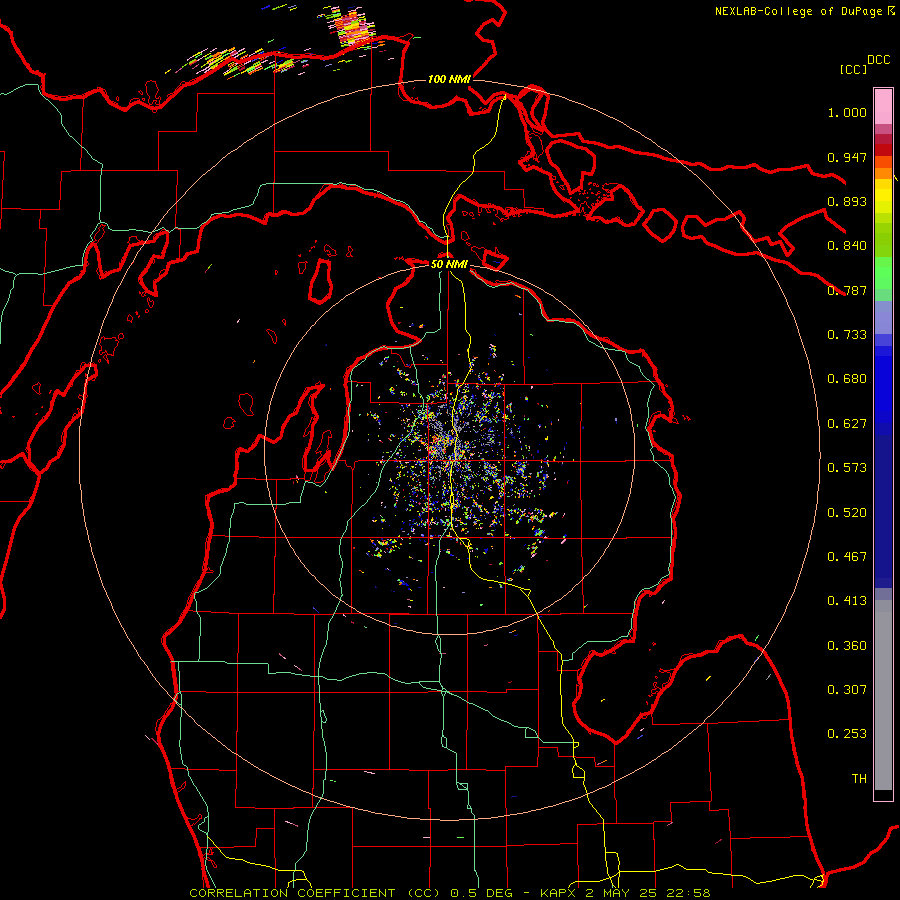This screenshot has height=900, width=900.
Task: Click the [CC] legend unit label
Action: [853, 69]
